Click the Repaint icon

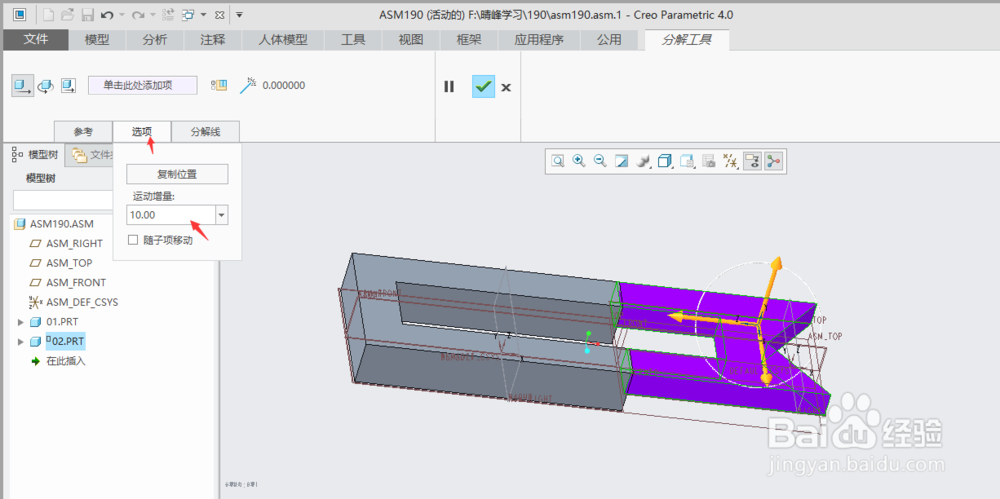coord(621,161)
